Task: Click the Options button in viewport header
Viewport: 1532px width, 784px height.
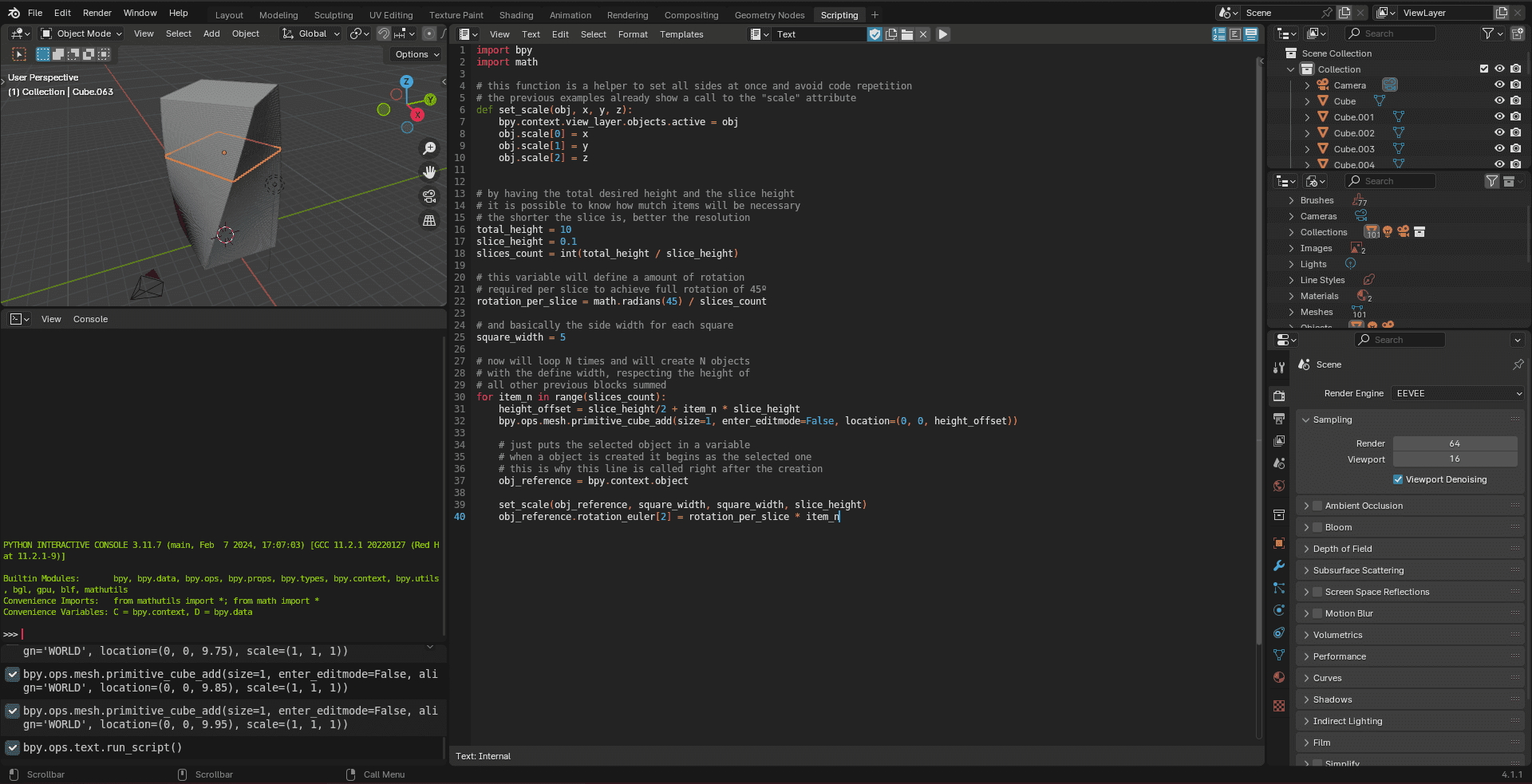Action: pos(417,54)
